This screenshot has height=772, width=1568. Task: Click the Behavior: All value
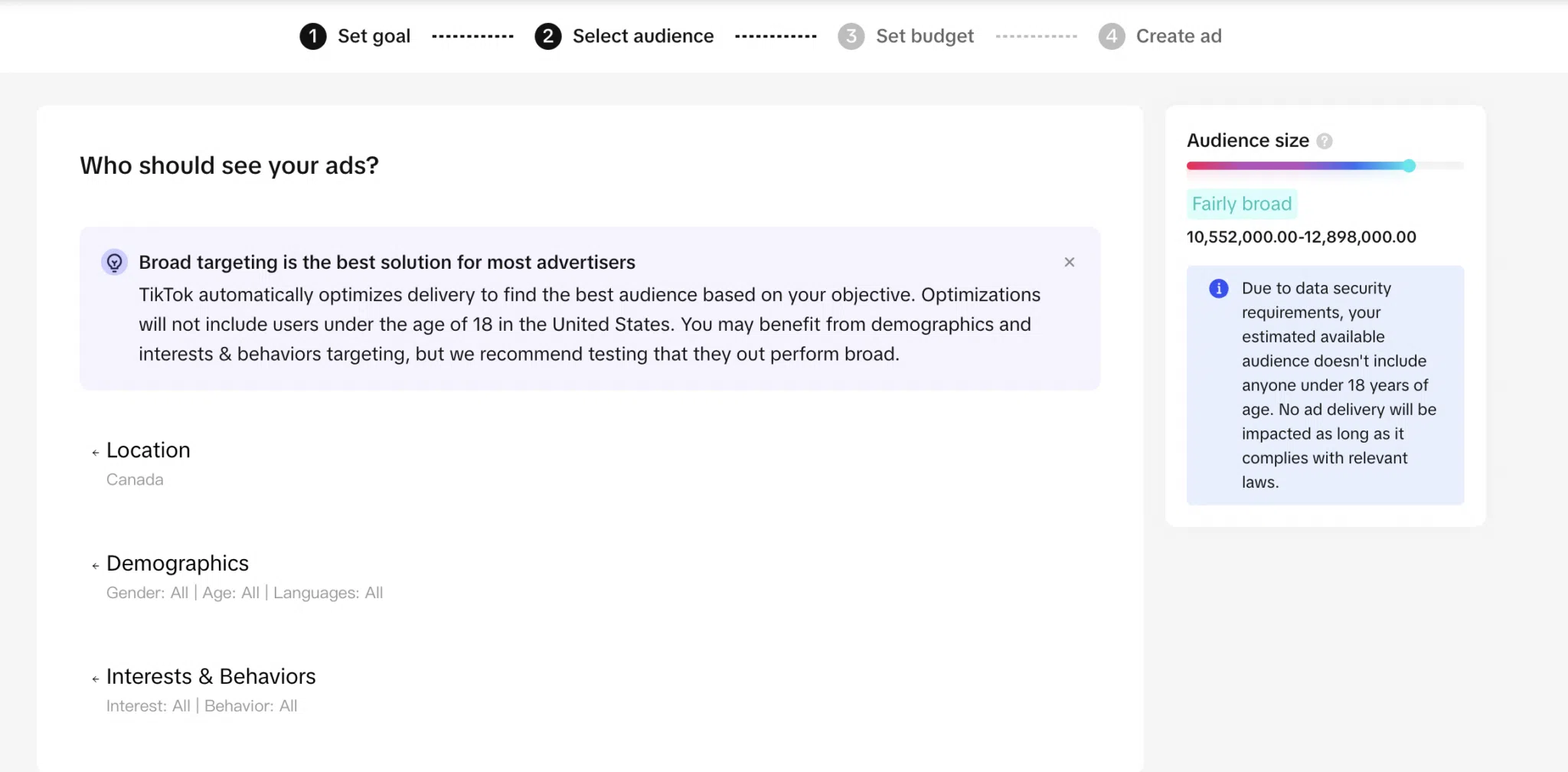250,706
